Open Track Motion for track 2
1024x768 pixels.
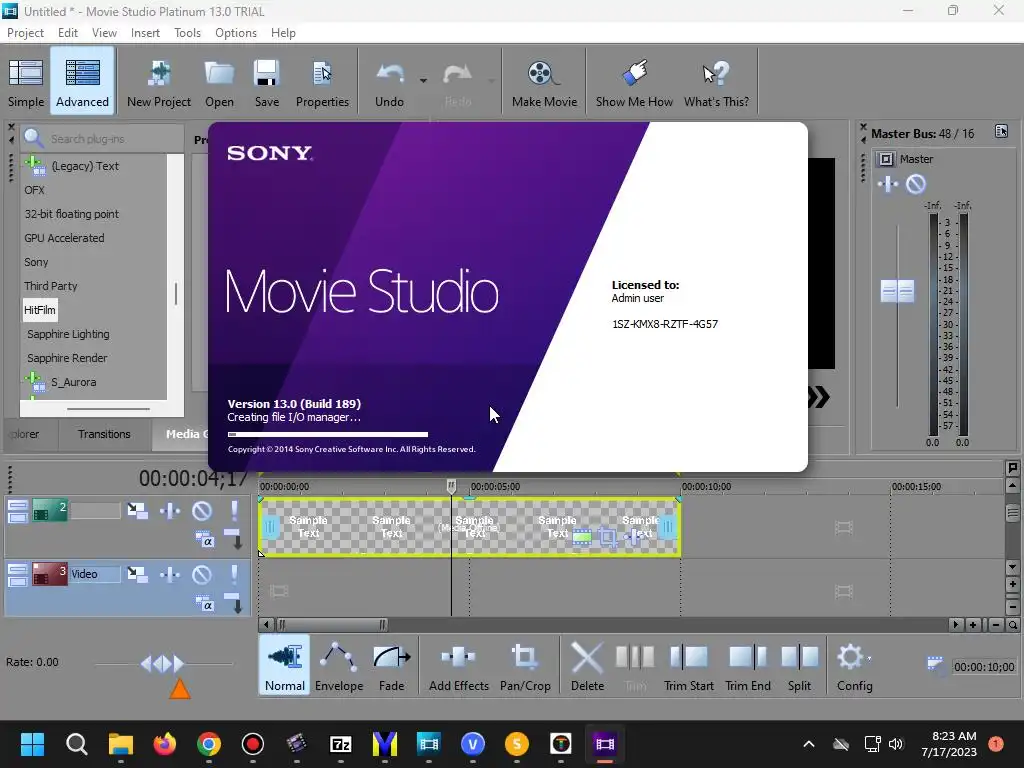[x=137, y=510]
